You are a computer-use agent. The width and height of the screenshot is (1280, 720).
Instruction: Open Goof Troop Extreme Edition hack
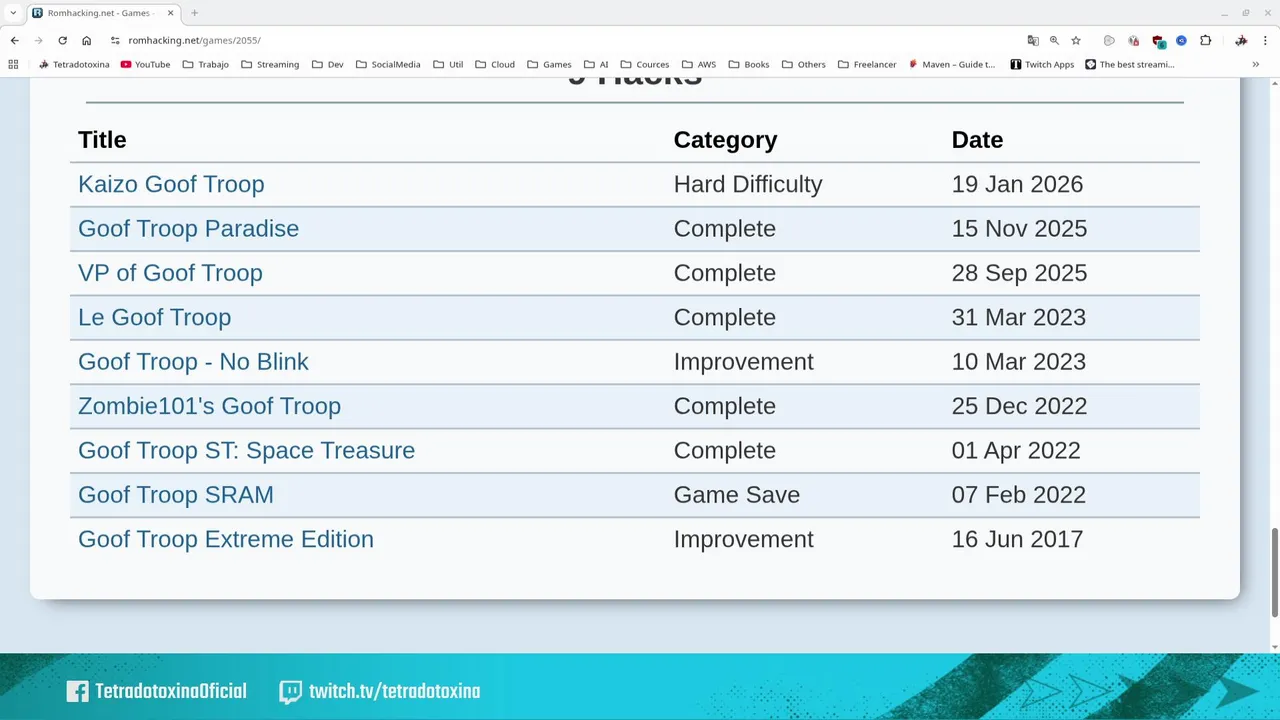(226, 539)
